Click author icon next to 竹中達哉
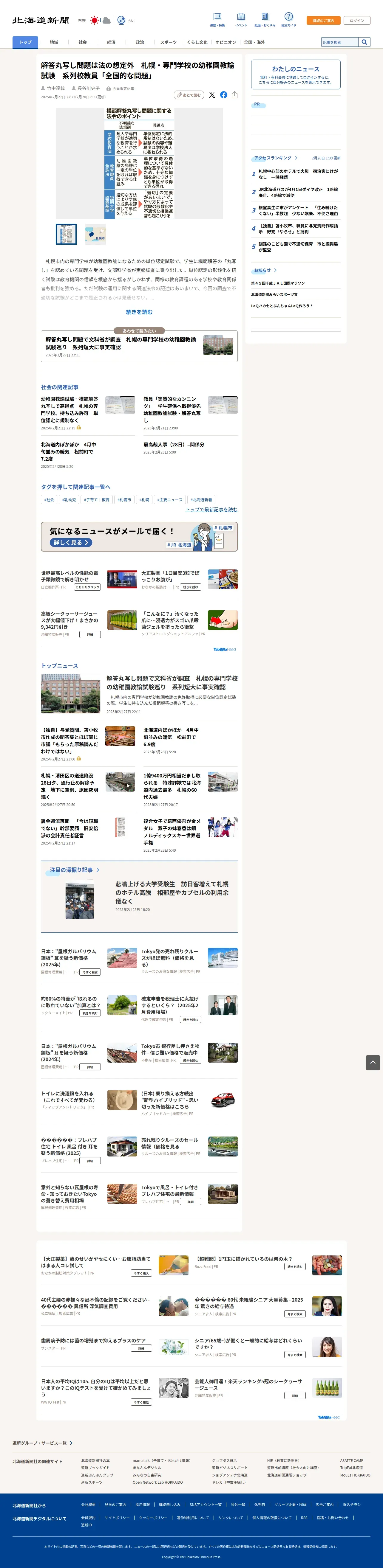Image resolution: width=383 pixels, height=1568 pixels. coord(43,88)
